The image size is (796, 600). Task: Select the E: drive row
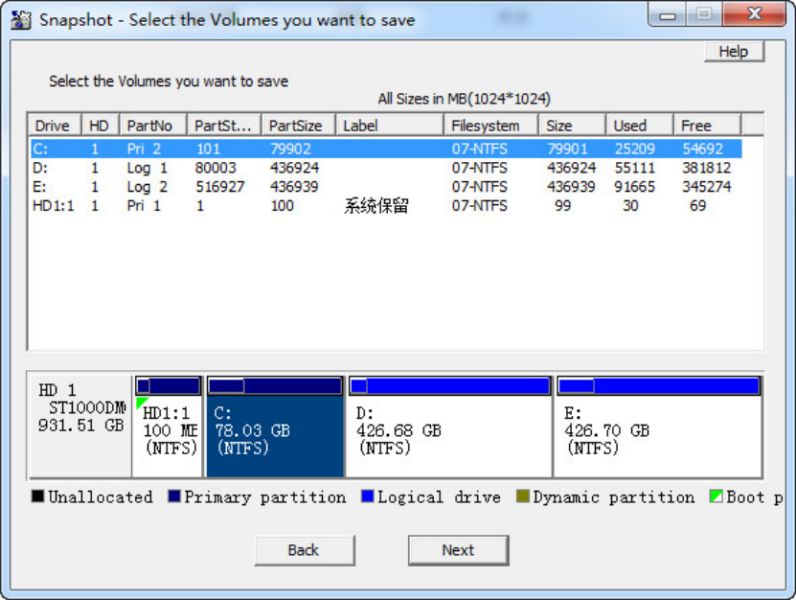[386, 187]
